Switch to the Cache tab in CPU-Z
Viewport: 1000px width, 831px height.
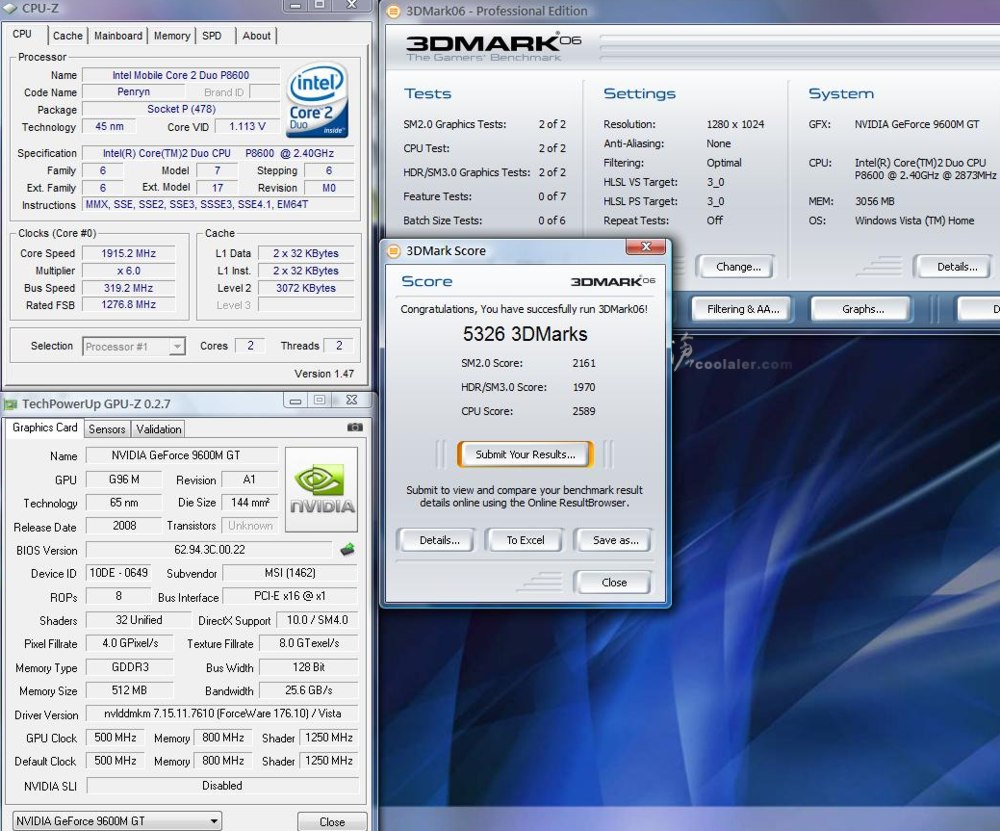click(x=68, y=36)
